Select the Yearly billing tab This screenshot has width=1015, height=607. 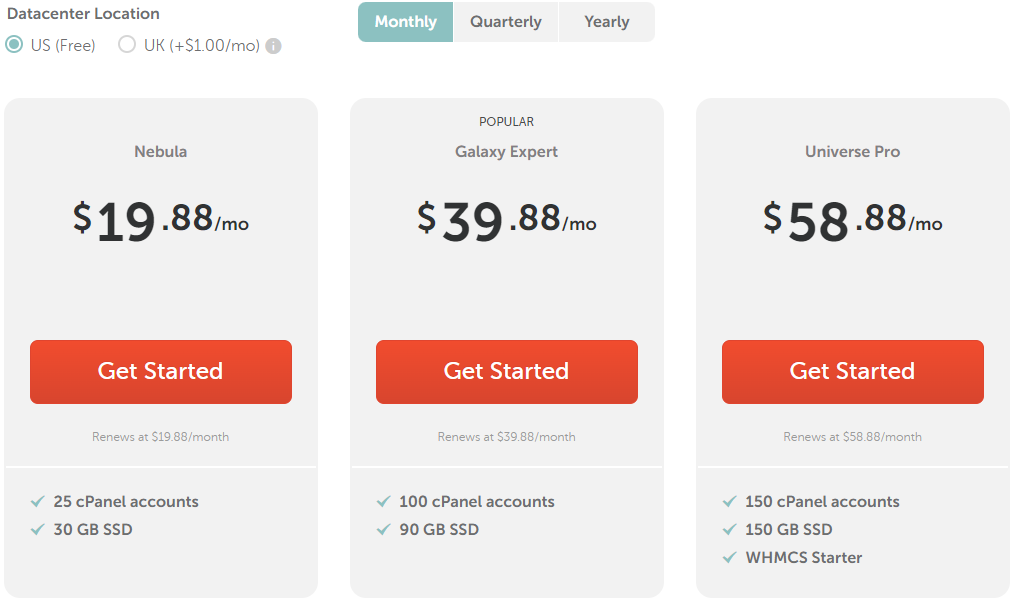click(607, 22)
